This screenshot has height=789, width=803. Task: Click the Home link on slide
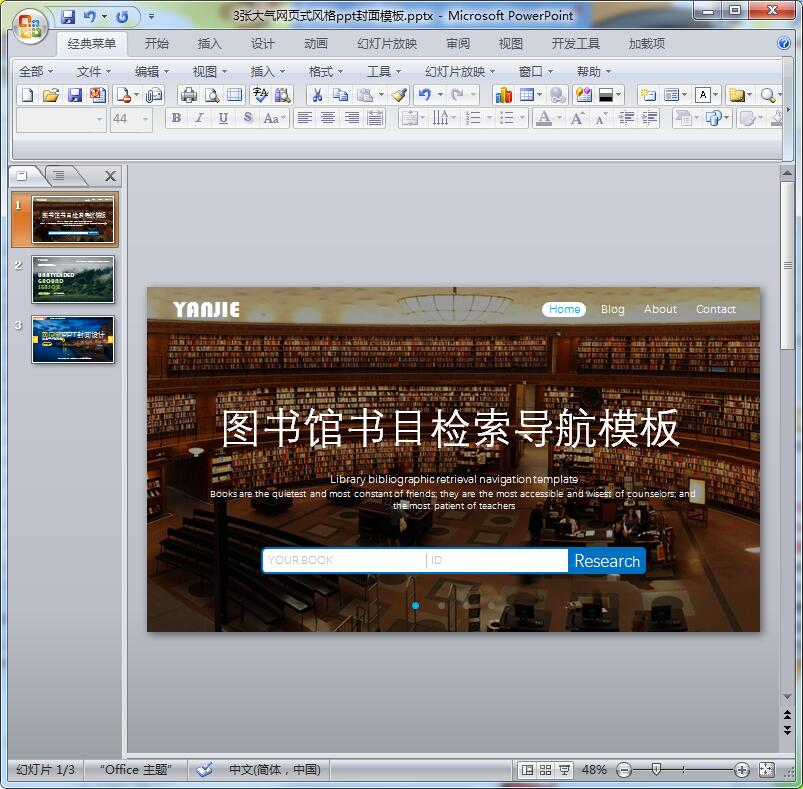click(564, 309)
